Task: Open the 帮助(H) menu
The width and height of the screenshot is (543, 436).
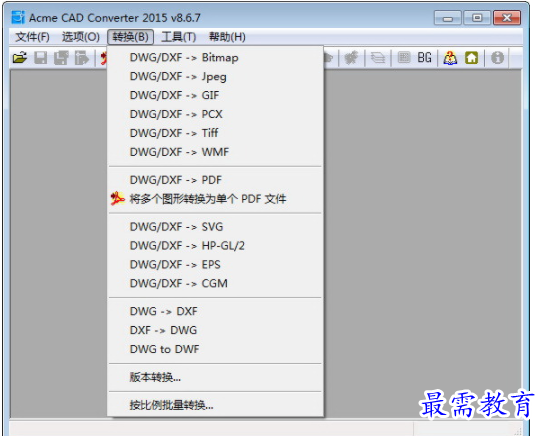Action: (227, 37)
